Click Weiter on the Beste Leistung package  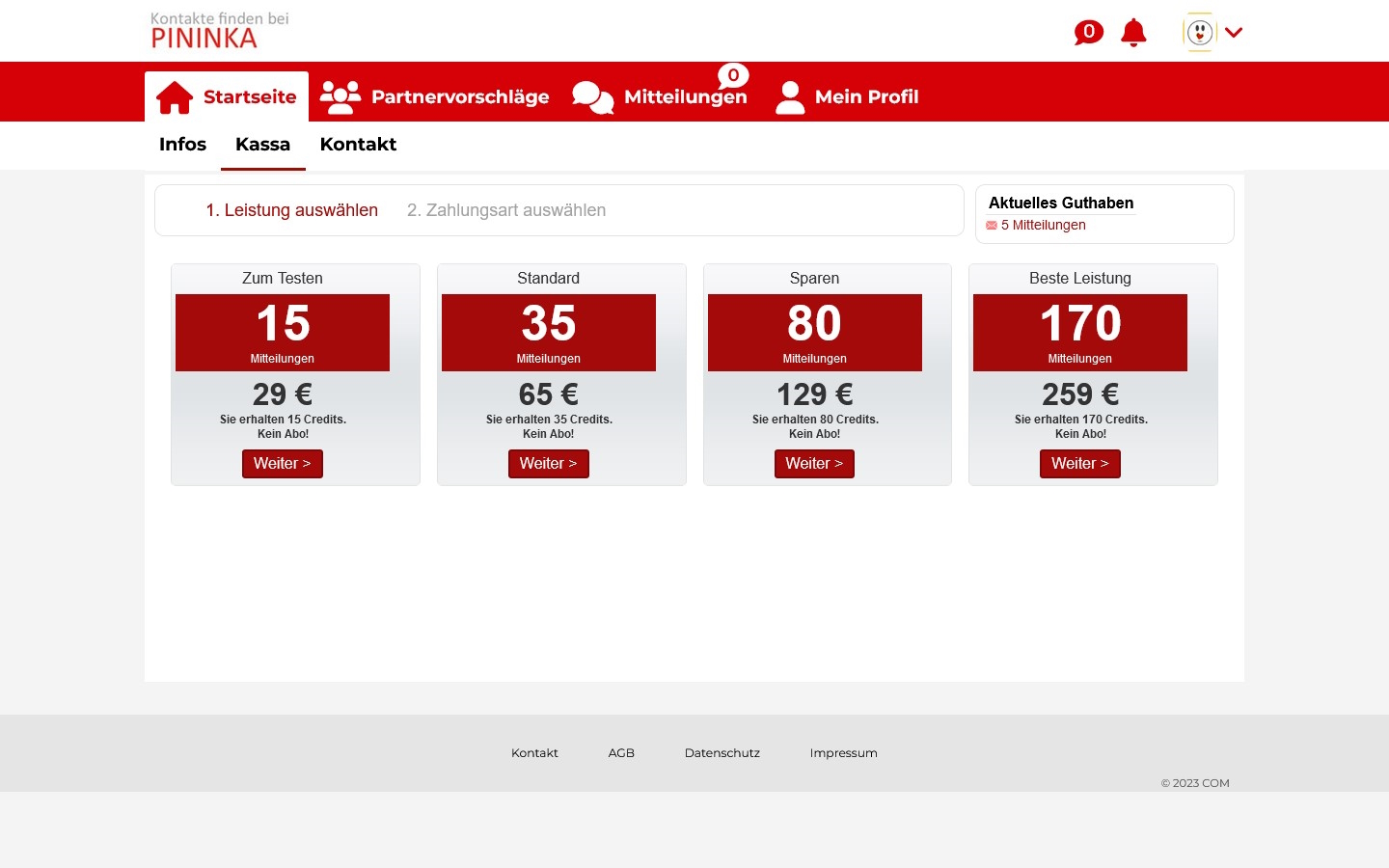tap(1079, 464)
